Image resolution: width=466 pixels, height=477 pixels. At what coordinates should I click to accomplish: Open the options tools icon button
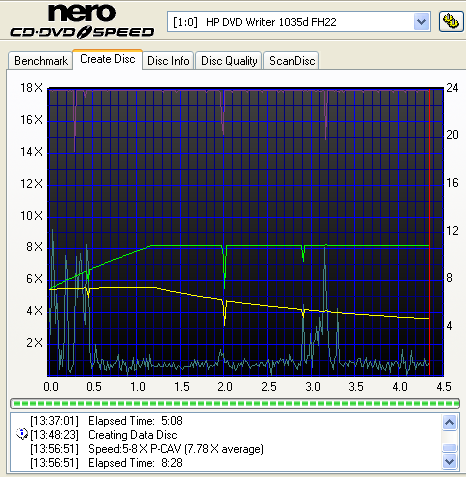451,22
